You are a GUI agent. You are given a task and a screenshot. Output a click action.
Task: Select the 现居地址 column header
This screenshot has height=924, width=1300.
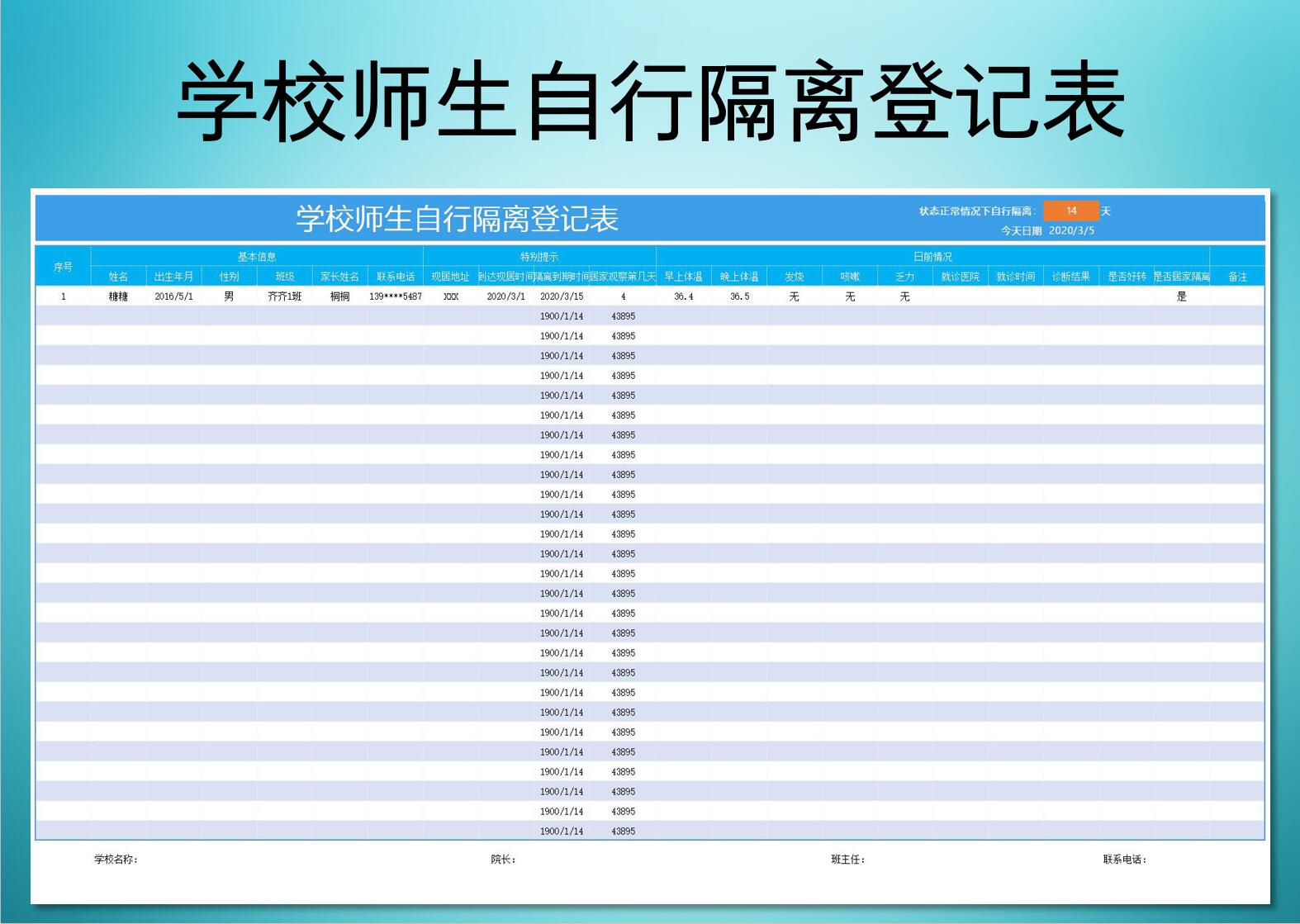pyautogui.click(x=450, y=277)
